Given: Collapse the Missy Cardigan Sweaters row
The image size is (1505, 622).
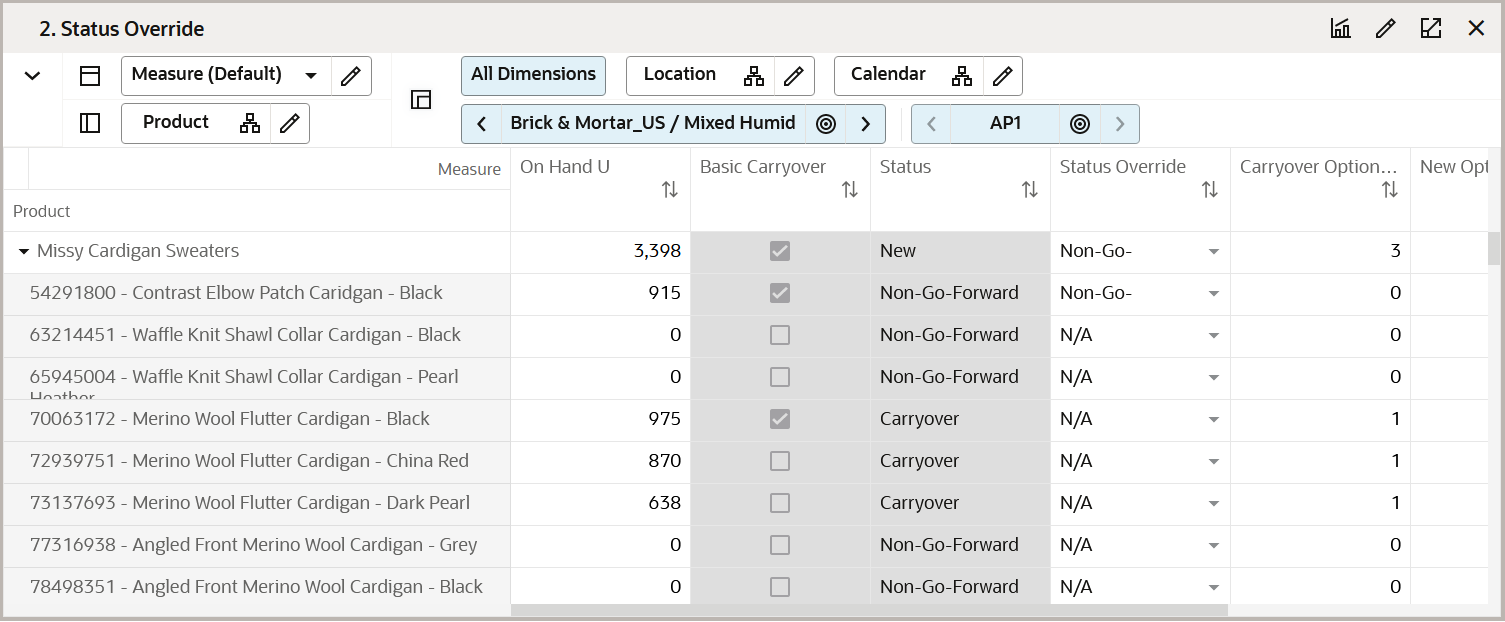Looking at the screenshot, I should (24, 252).
